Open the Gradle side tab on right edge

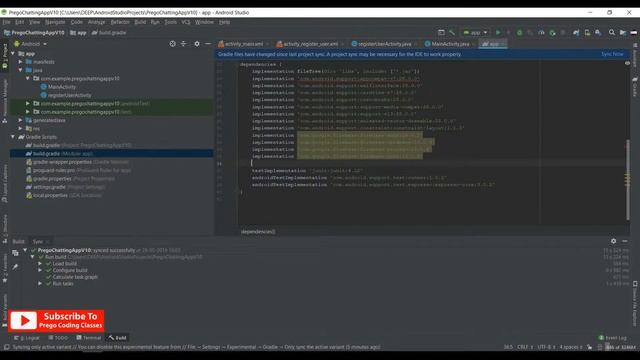pos(635,87)
